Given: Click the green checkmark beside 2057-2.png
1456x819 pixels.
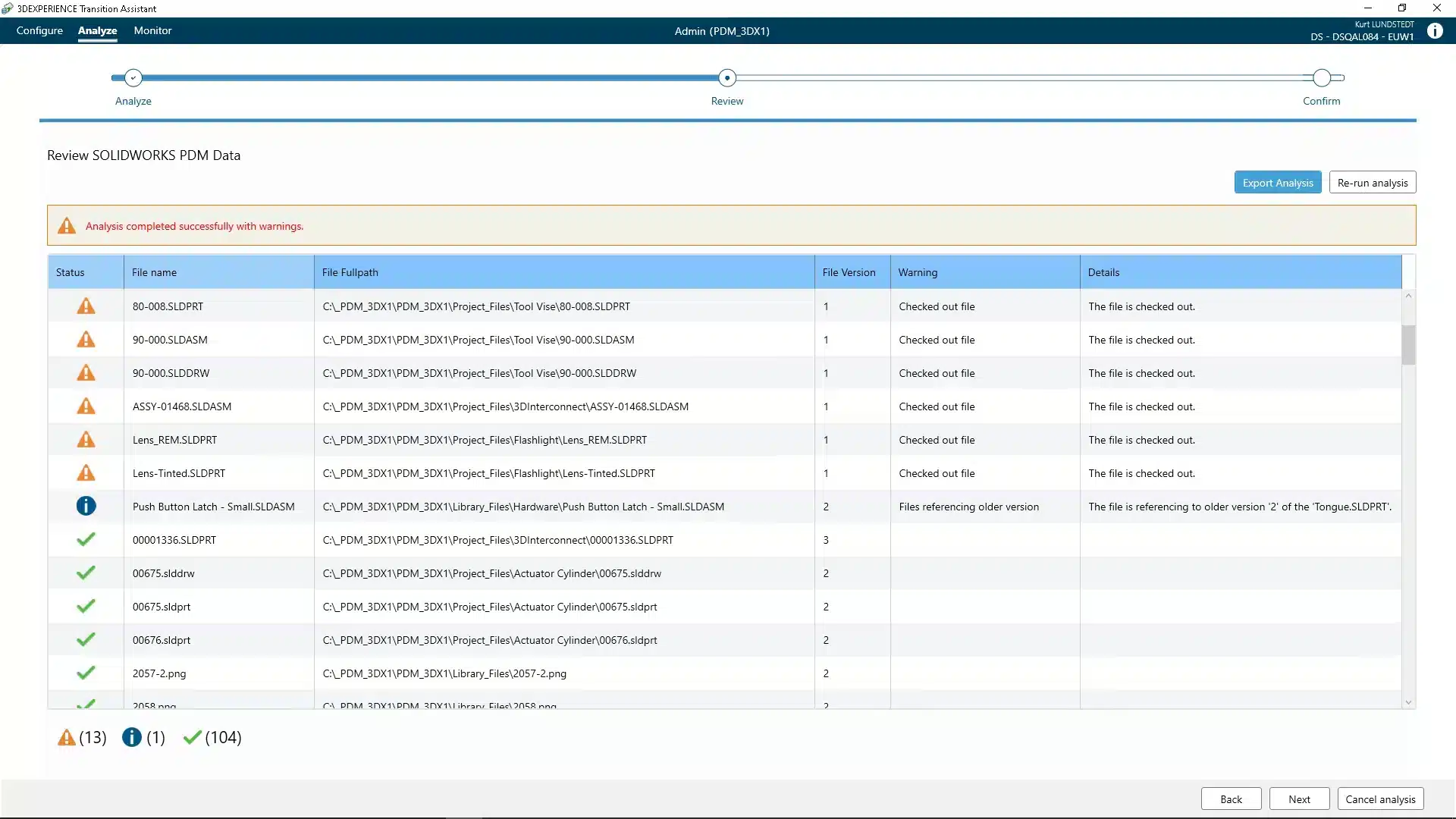Looking at the screenshot, I should click(86, 672).
